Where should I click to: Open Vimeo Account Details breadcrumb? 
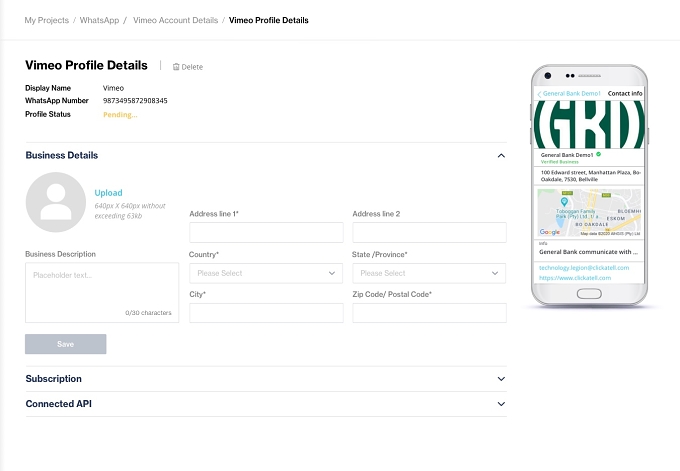pyautogui.click(x=175, y=20)
